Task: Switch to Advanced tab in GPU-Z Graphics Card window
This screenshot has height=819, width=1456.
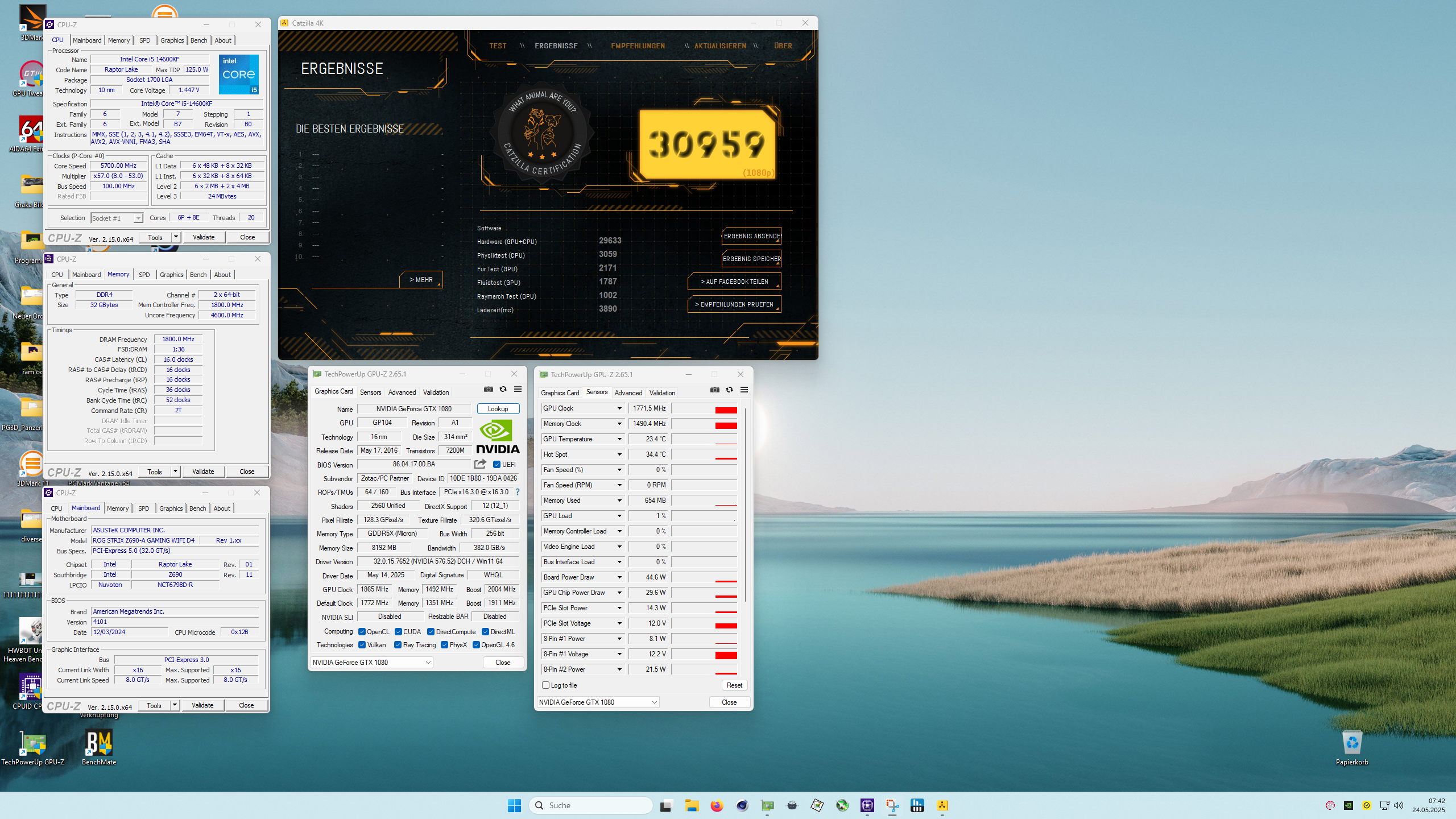Action: pos(402,392)
